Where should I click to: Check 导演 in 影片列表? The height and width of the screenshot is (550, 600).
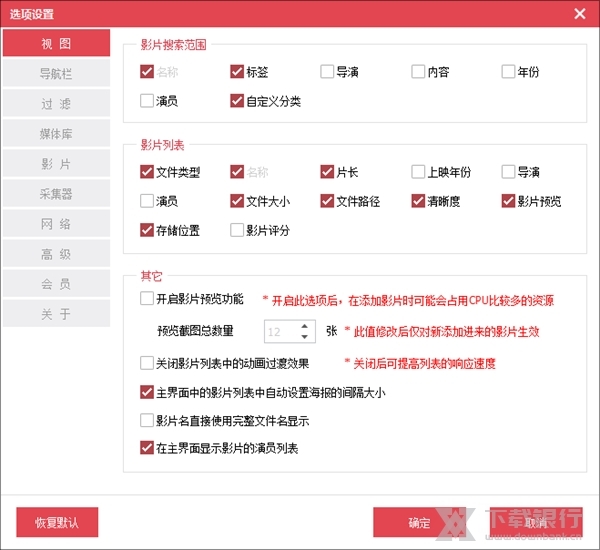[x=508, y=172]
